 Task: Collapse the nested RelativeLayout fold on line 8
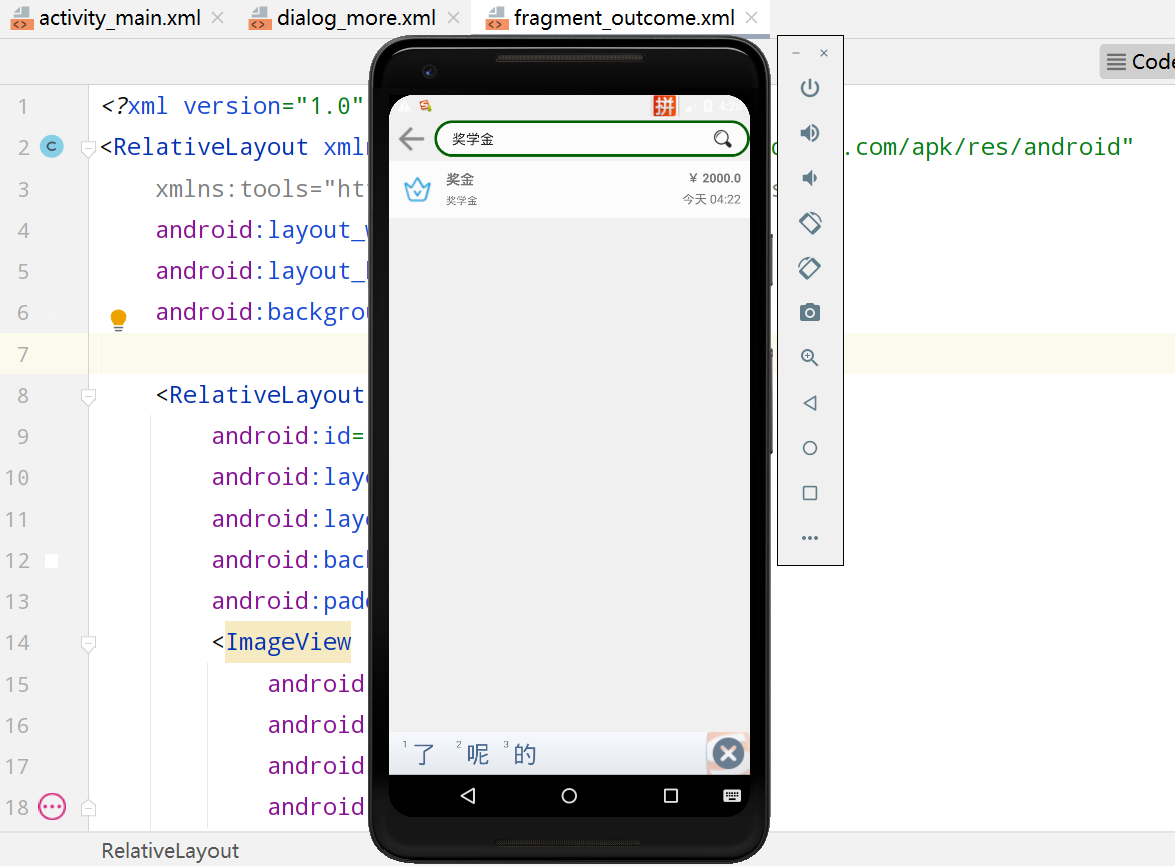click(88, 396)
